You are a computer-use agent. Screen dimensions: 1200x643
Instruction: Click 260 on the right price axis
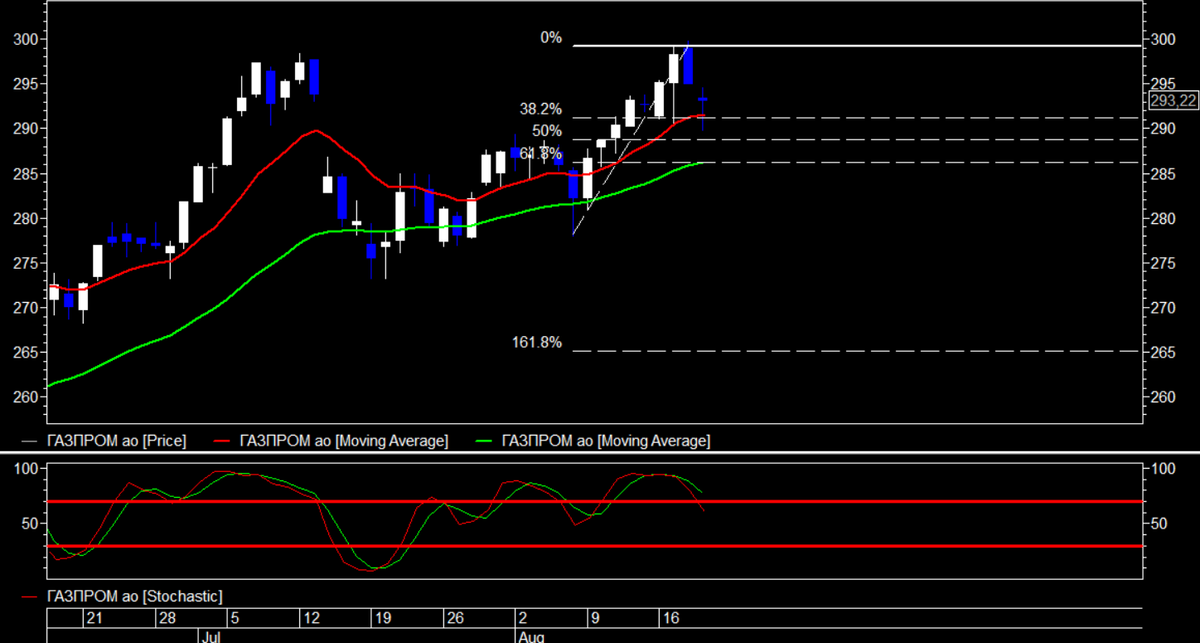(x=1162, y=398)
